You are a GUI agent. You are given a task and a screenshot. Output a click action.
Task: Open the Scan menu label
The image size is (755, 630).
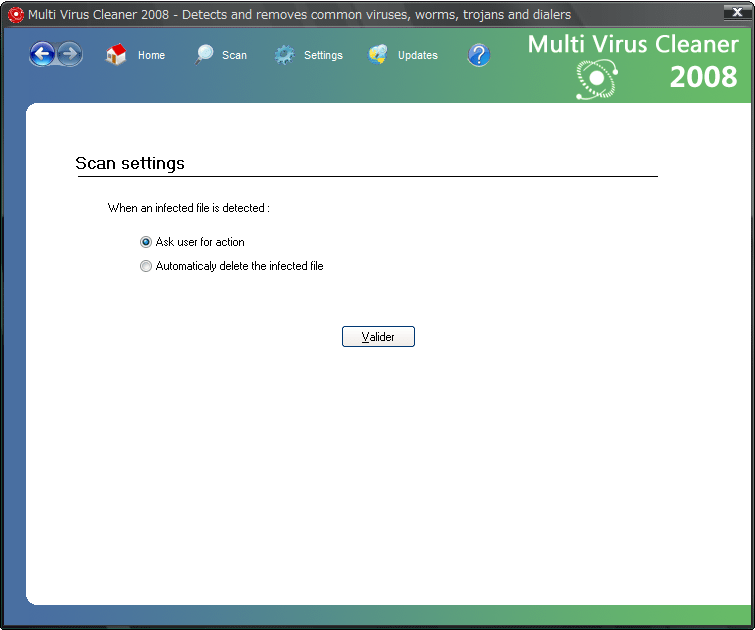click(234, 55)
